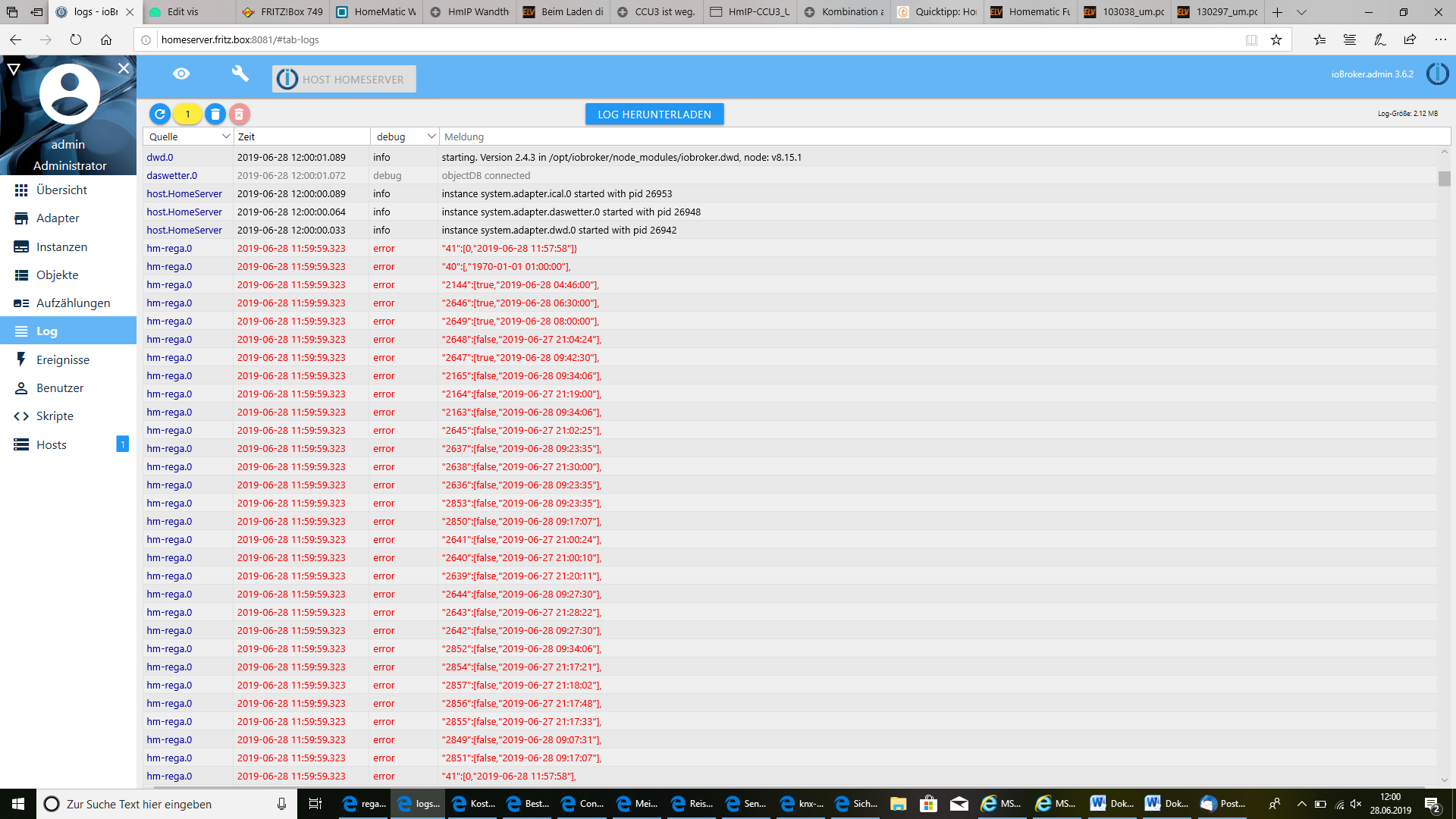
Task: Click the log list vertical scrollbar thumb
Action: pyautogui.click(x=1444, y=179)
